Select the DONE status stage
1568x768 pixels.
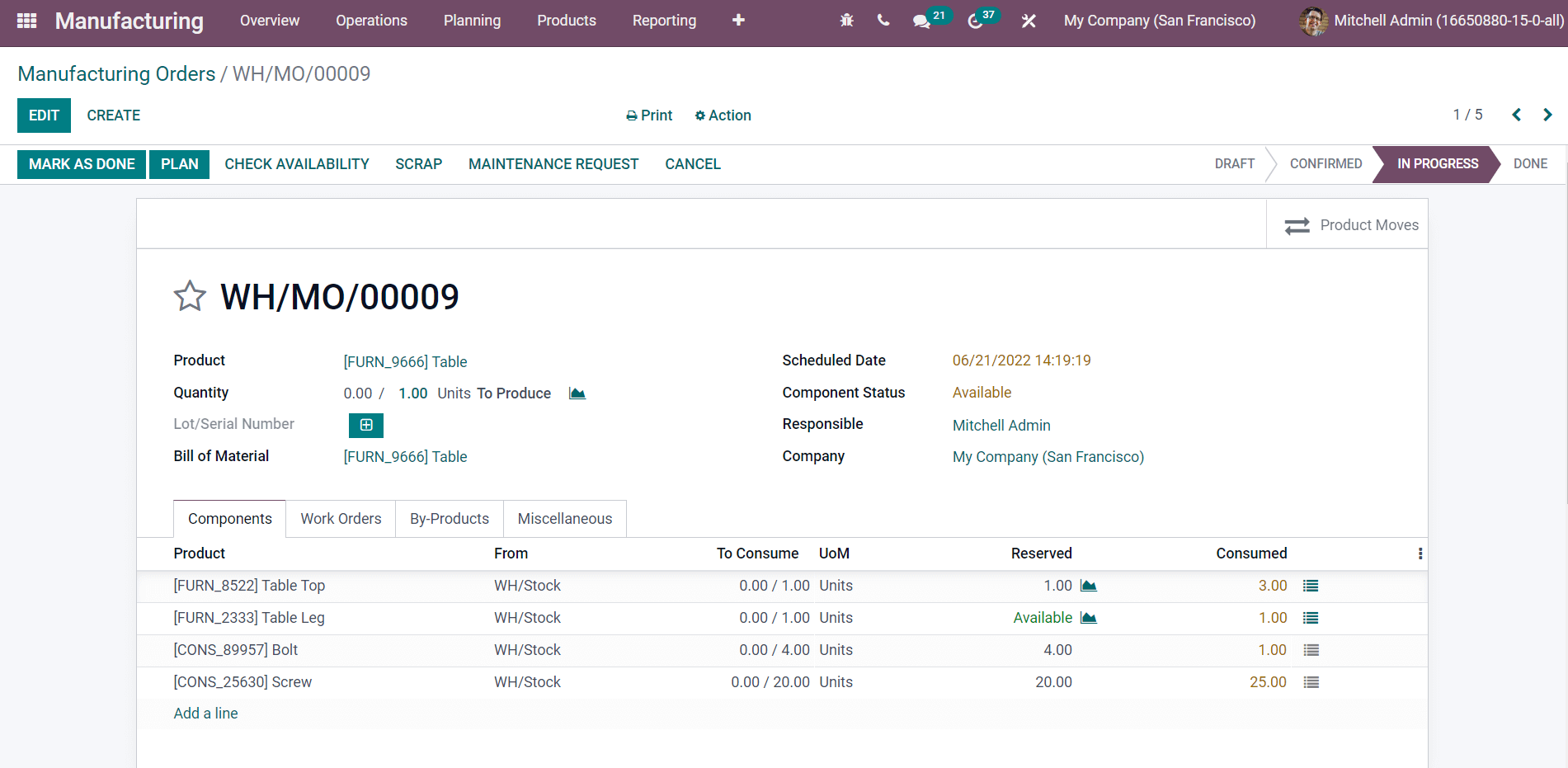1530,164
